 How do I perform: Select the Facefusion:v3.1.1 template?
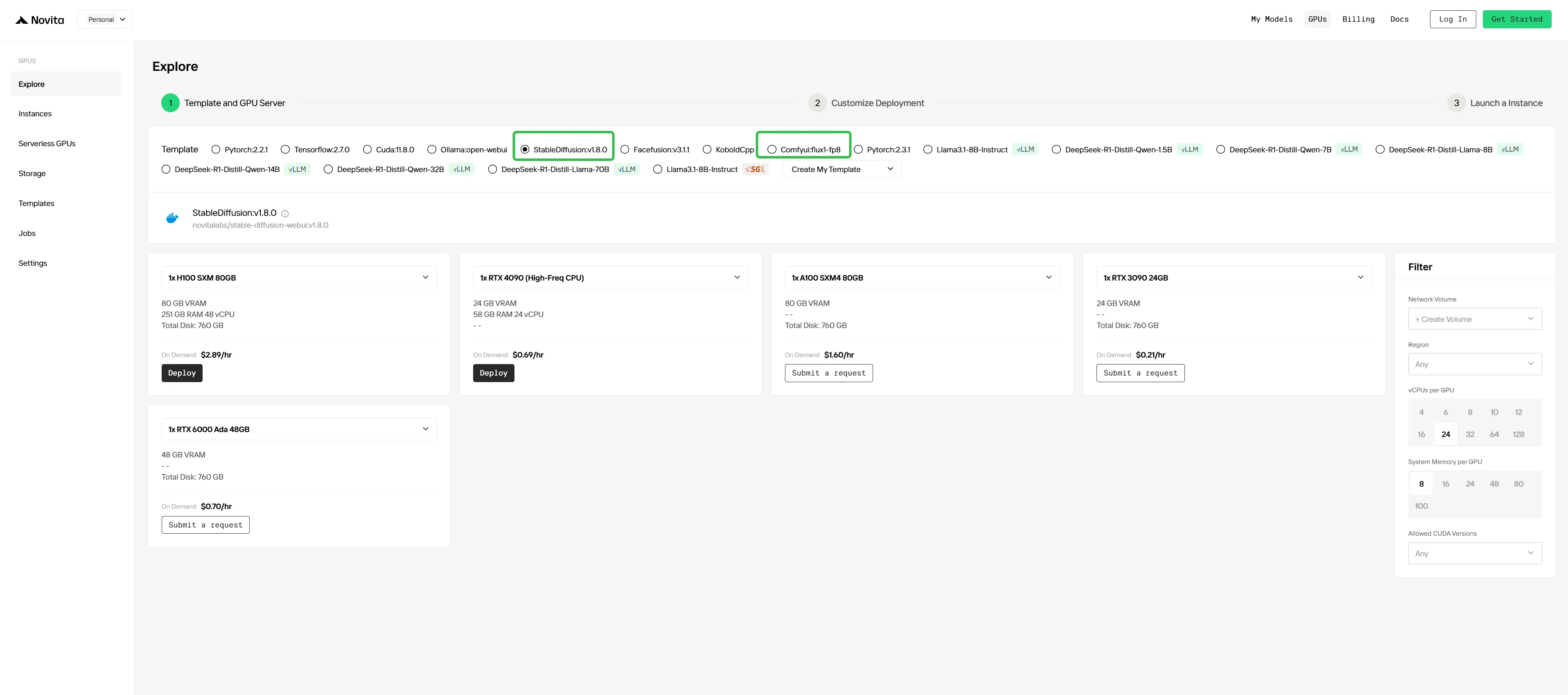pyautogui.click(x=625, y=150)
